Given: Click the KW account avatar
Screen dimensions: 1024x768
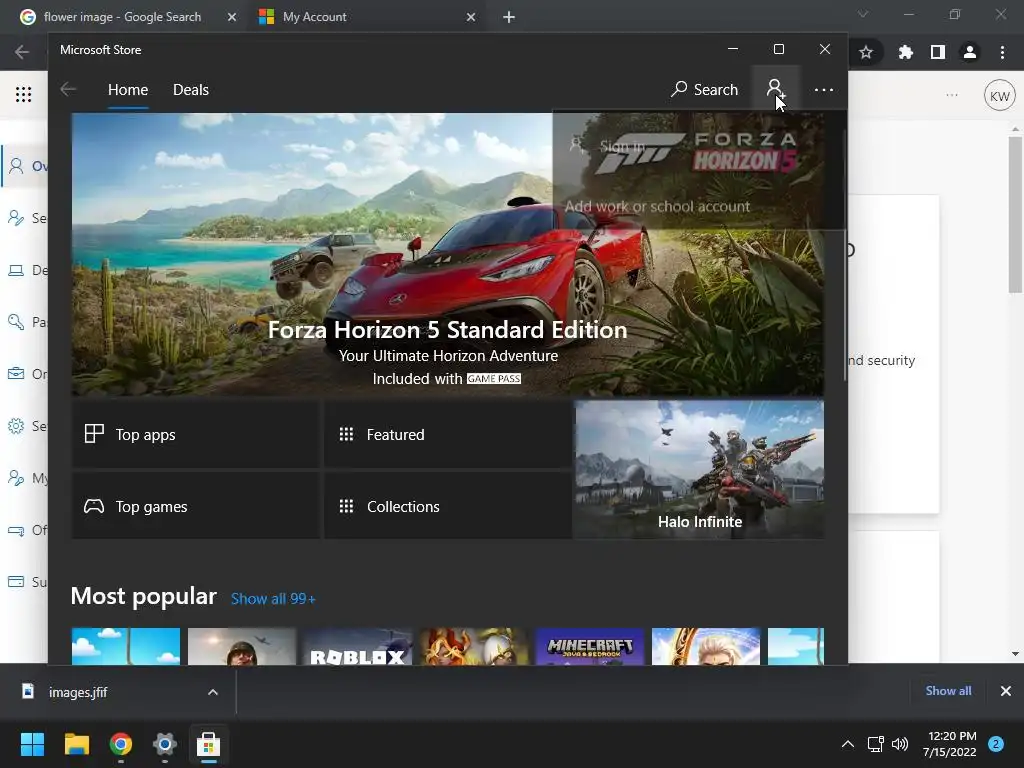Looking at the screenshot, I should 1000,96.
